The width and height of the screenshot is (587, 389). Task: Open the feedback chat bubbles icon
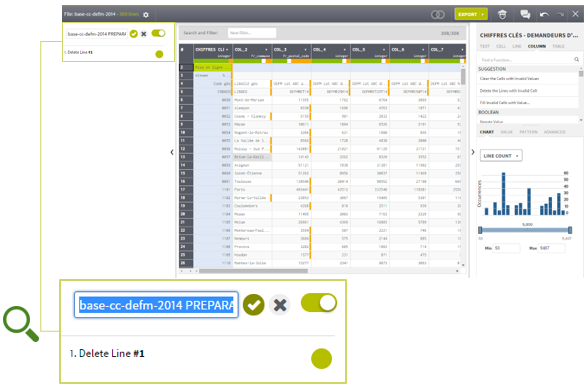coord(525,14)
